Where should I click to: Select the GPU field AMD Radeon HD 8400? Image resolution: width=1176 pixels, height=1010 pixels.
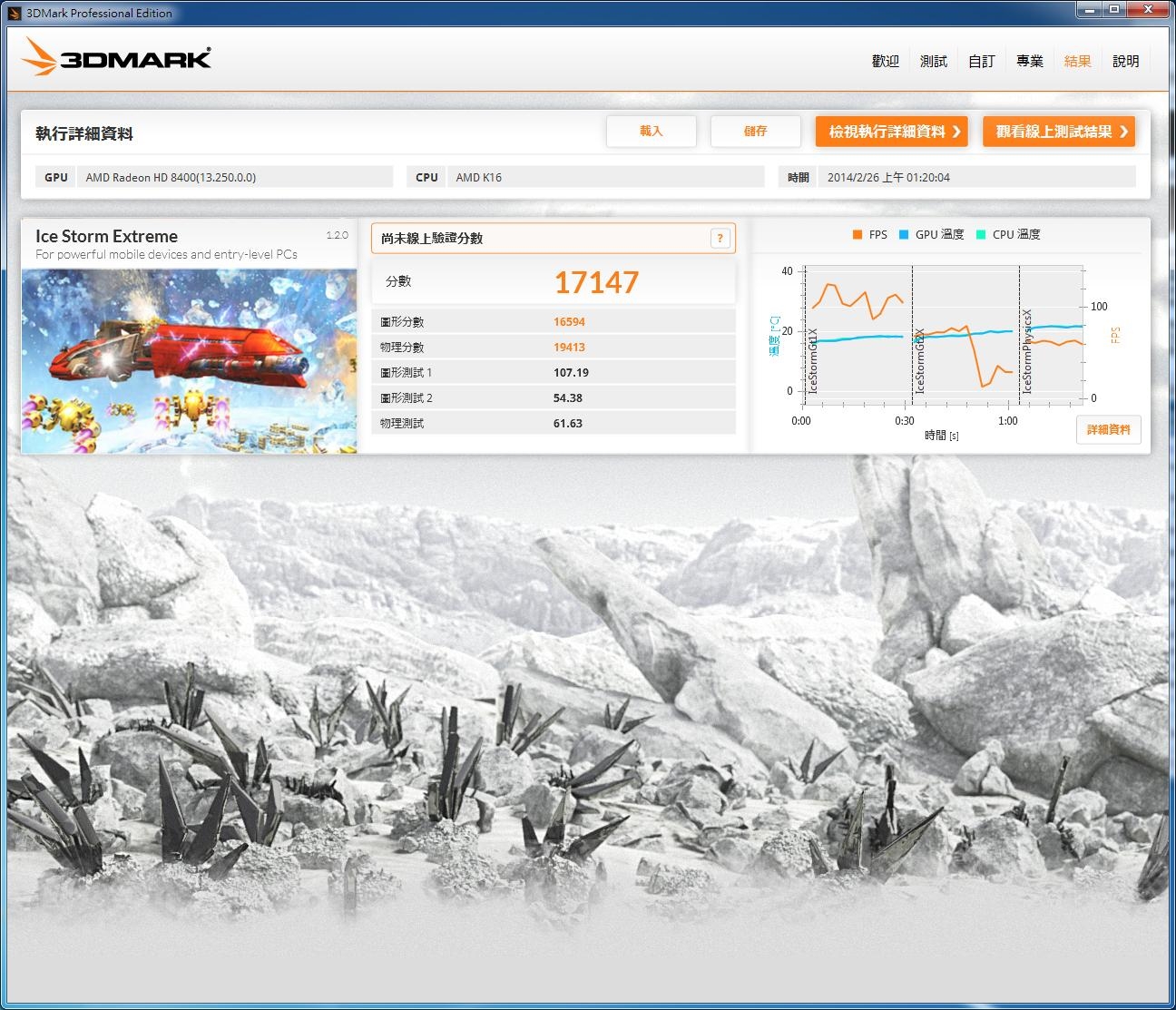[234, 177]
